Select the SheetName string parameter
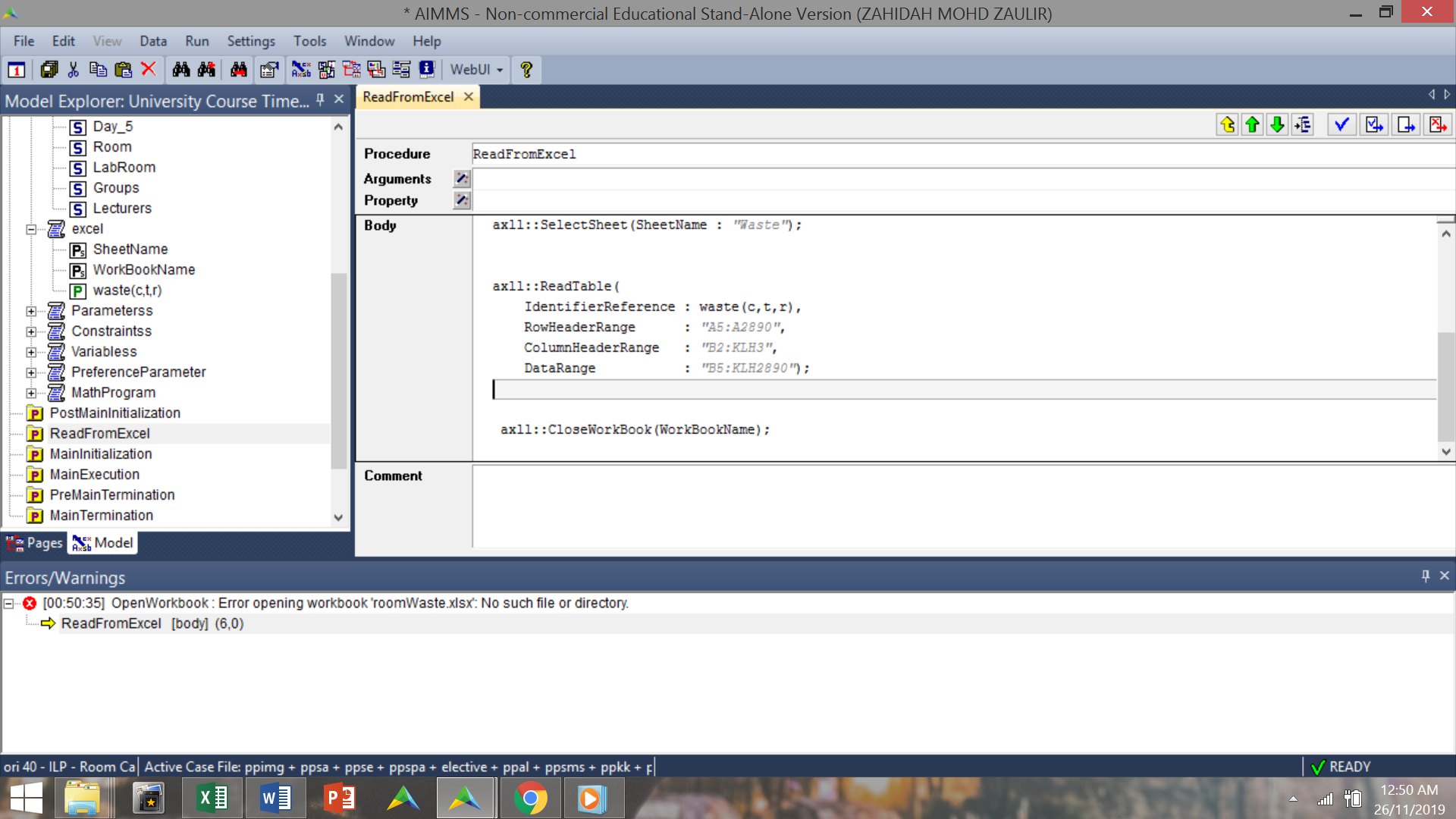 130,249
